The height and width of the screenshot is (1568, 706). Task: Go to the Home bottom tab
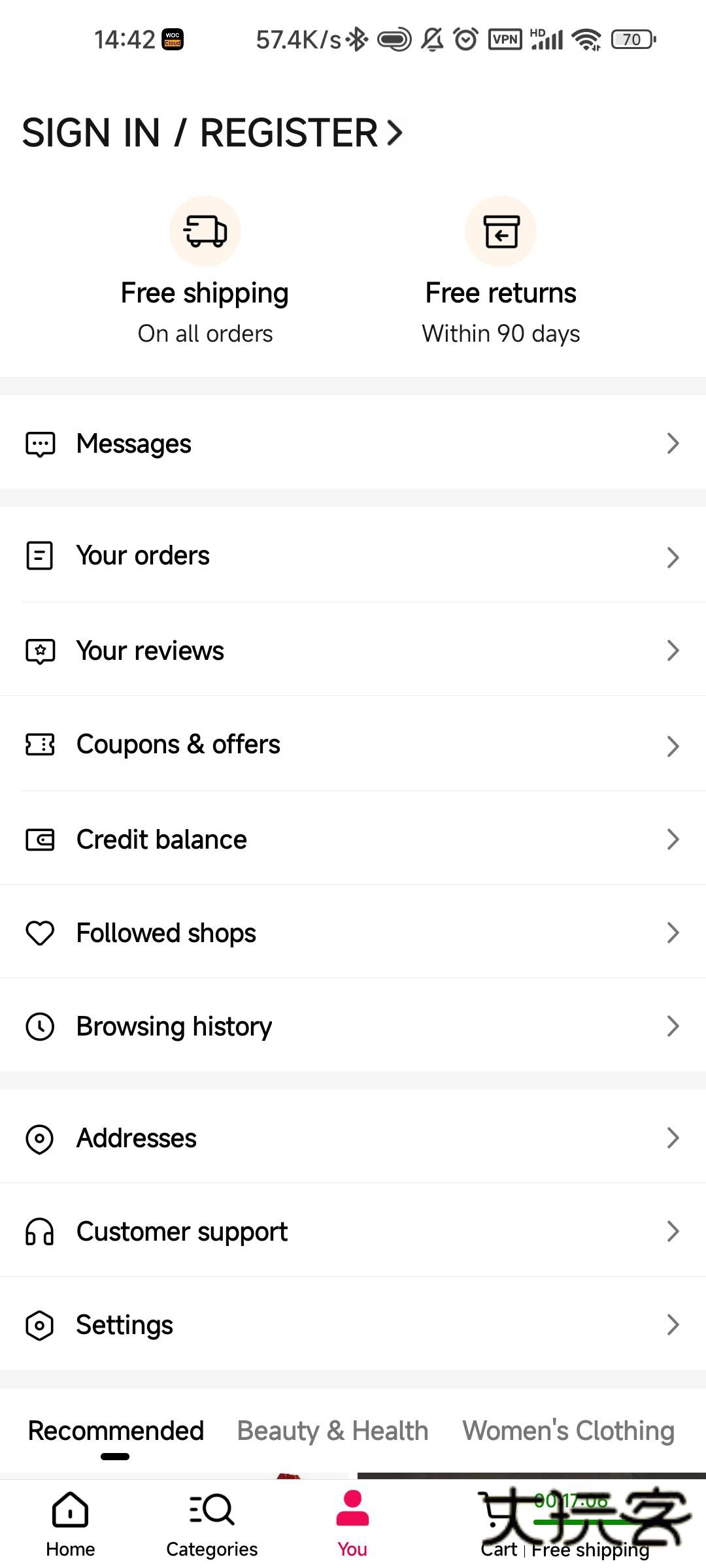tap(71, 1524)
